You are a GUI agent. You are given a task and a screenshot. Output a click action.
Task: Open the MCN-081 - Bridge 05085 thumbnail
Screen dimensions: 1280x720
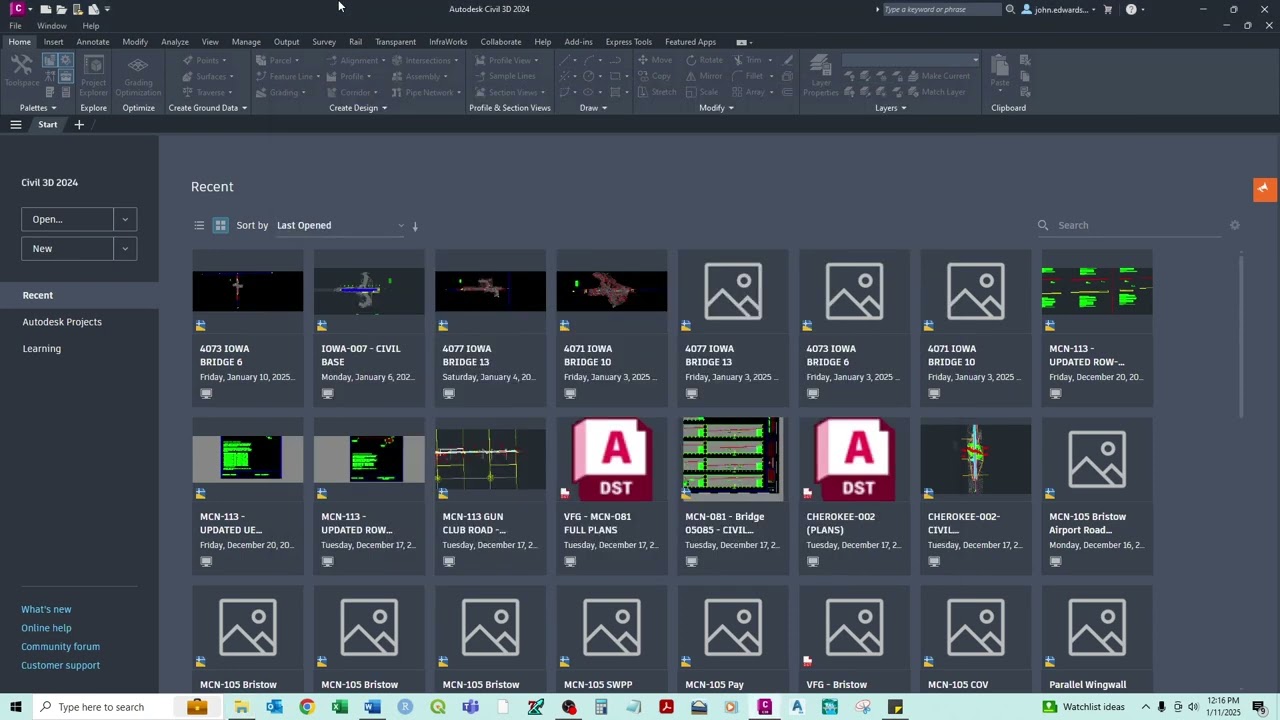[x=733, y=459]
